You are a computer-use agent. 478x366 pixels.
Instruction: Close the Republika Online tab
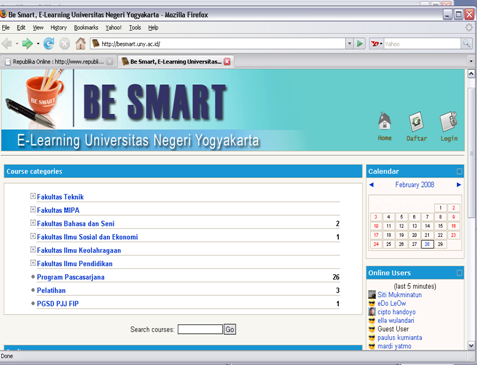click(110, 62)
